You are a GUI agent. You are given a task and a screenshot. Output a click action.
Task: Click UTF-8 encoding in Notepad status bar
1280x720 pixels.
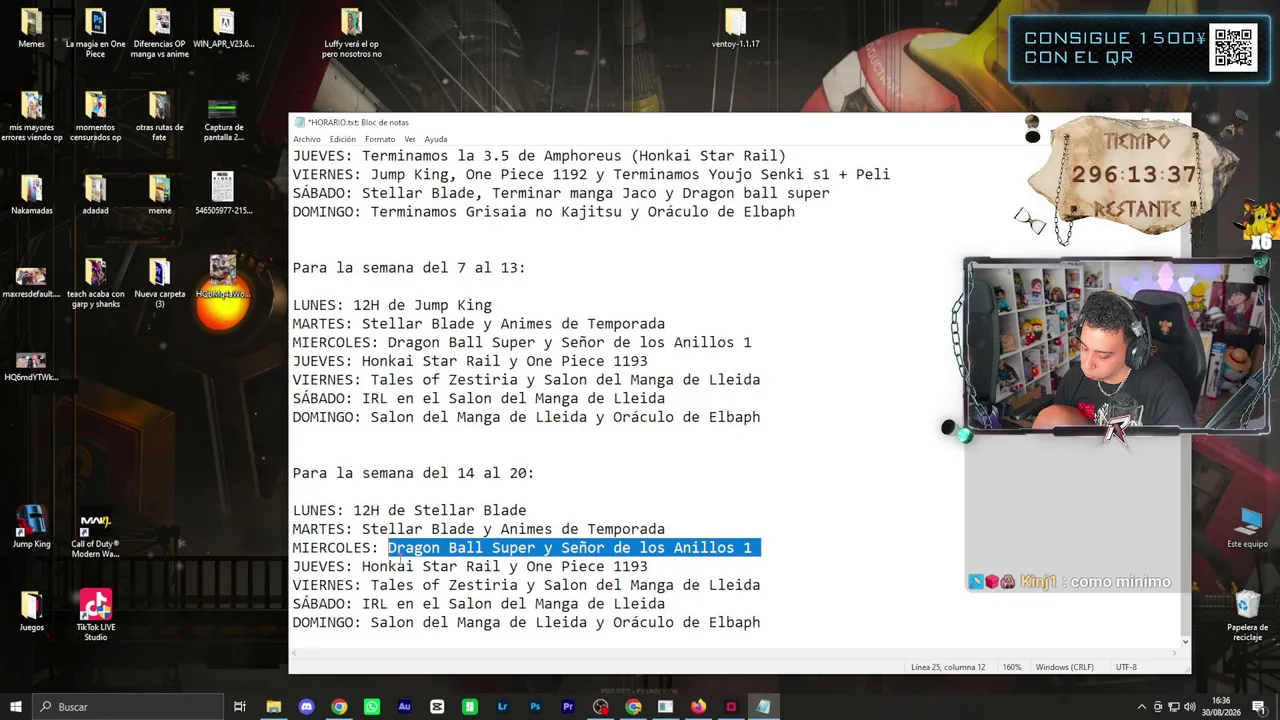(1126, 667)
